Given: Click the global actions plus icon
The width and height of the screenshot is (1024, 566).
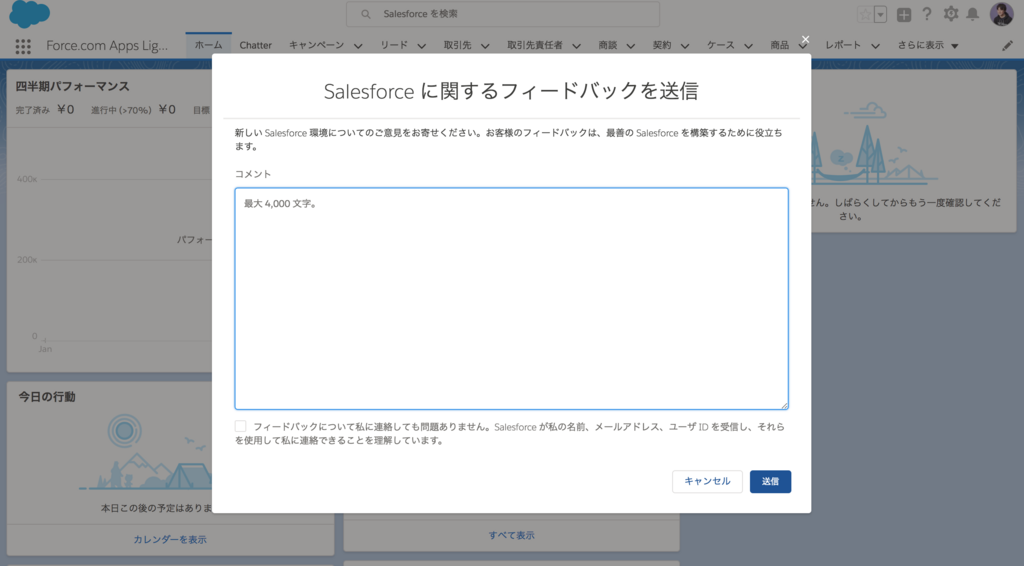Looking at the screenshot, I should pos(904,14).
